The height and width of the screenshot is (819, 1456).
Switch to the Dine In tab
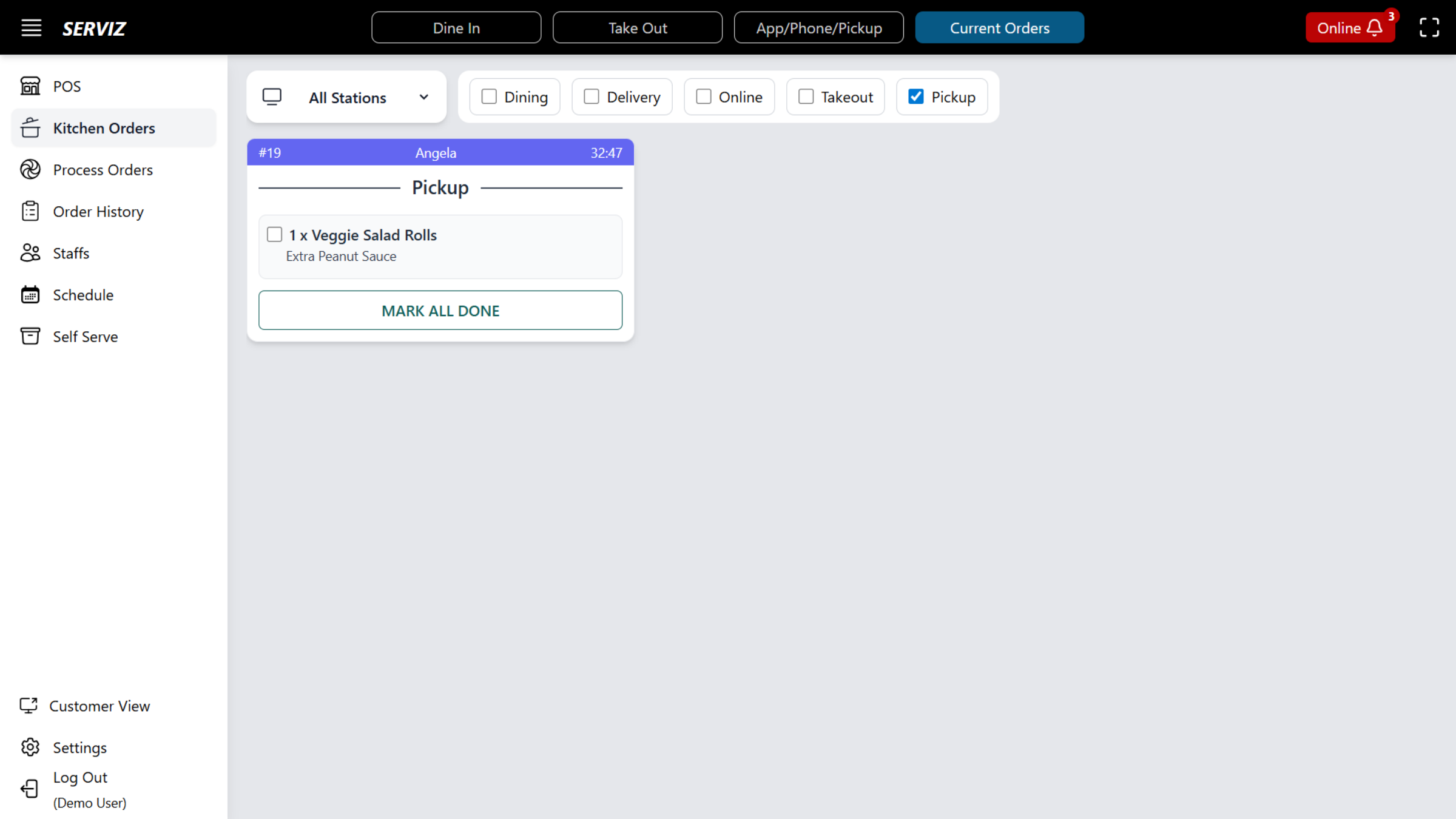pyautogui.click(x=456, y=28)
